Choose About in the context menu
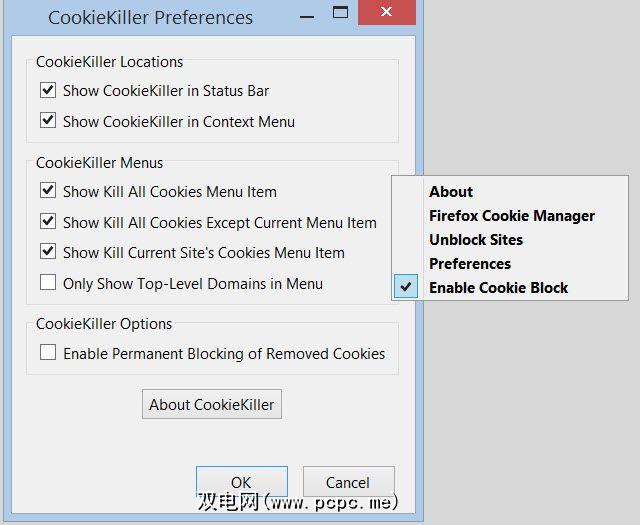 451,192
